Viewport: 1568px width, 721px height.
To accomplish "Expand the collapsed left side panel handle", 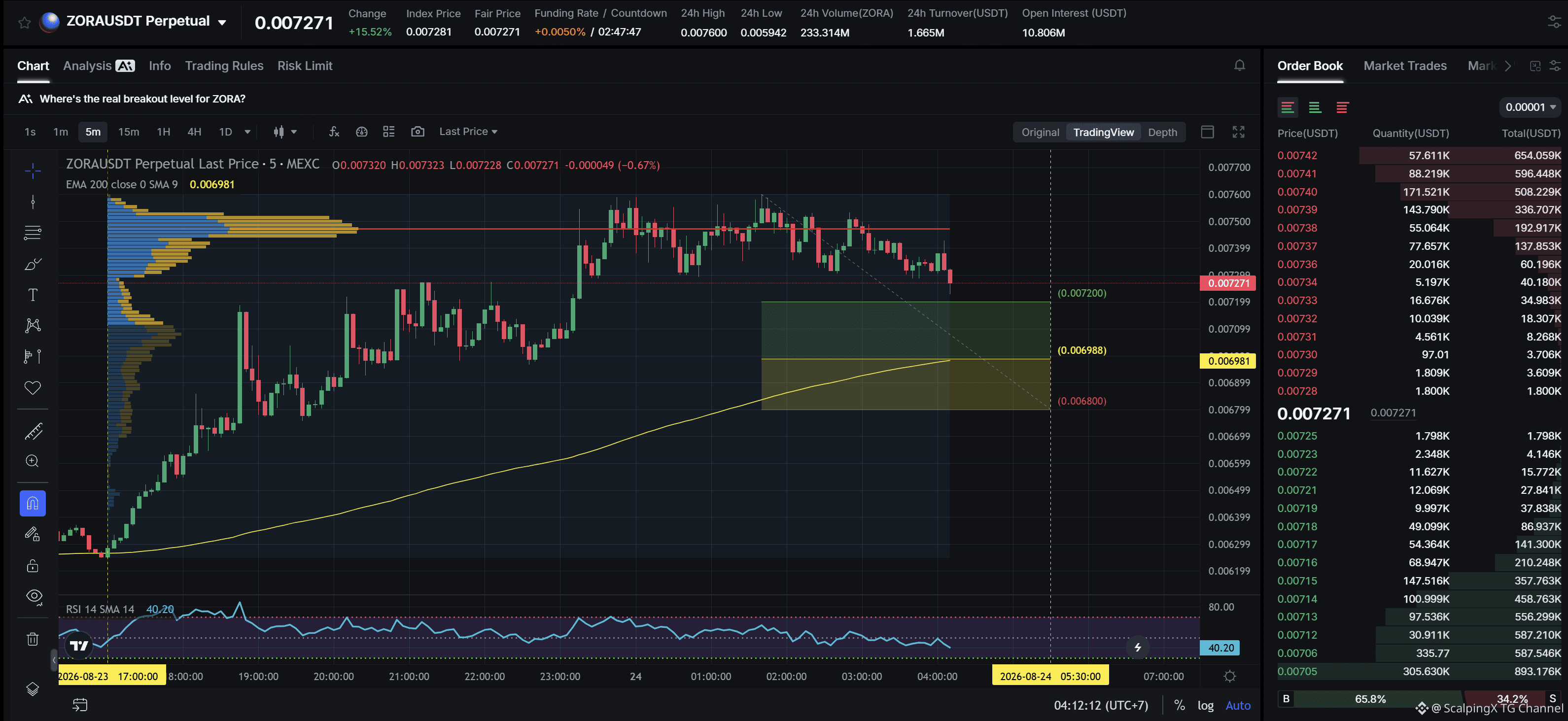I will (54, 659).
